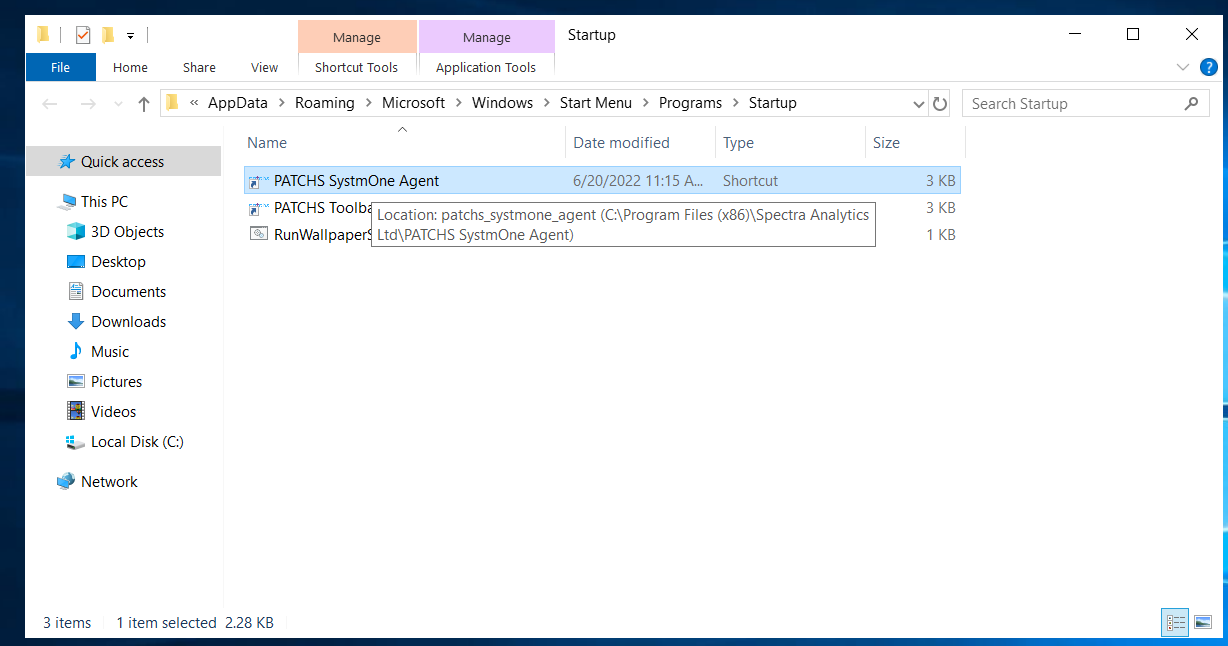Click the Properties icon in the quick access toolbar
Viewport: 1228px width, 646px height.
(83, 35)
